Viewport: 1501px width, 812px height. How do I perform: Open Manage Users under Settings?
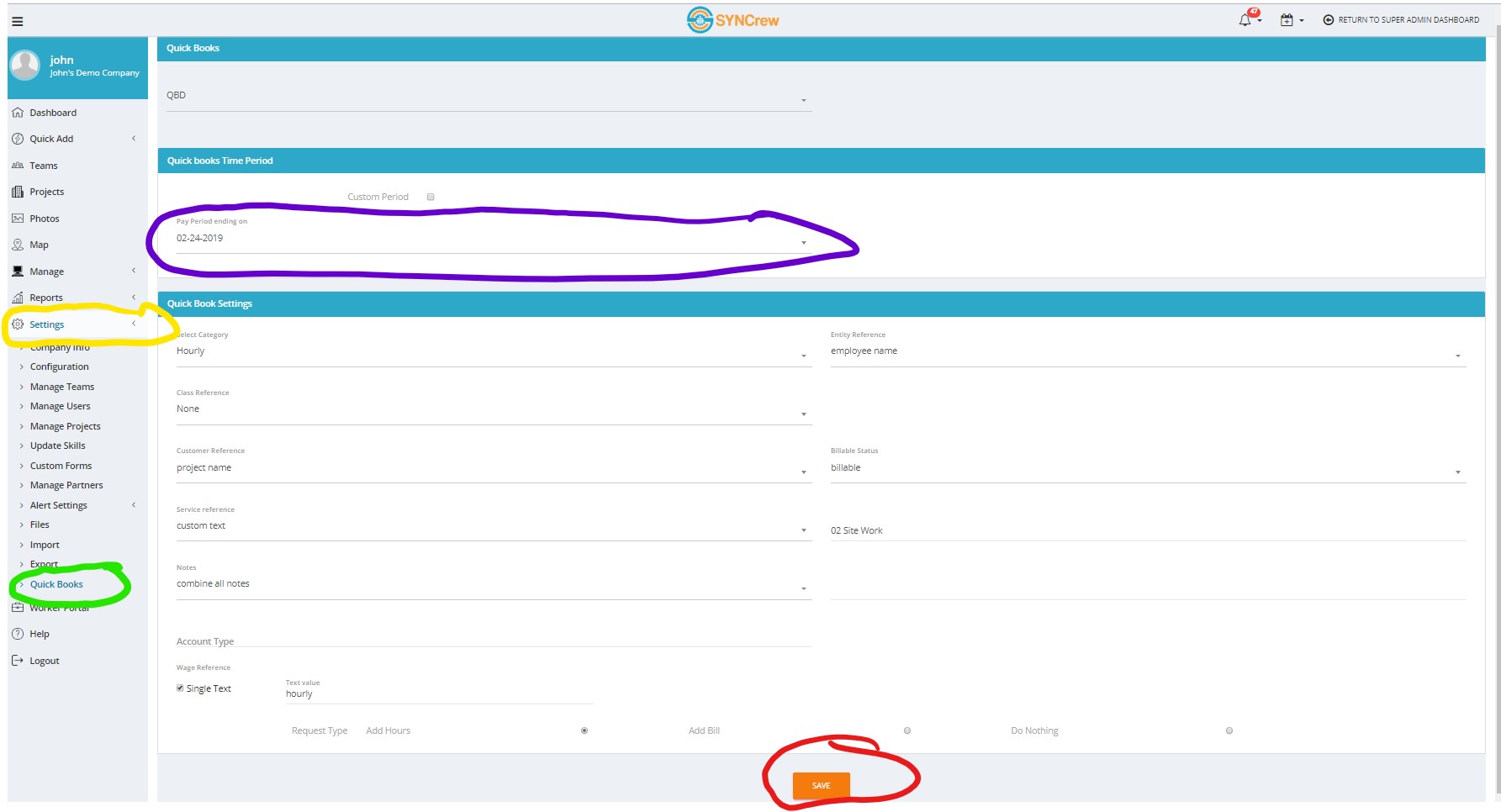click(x=60, y=406)
